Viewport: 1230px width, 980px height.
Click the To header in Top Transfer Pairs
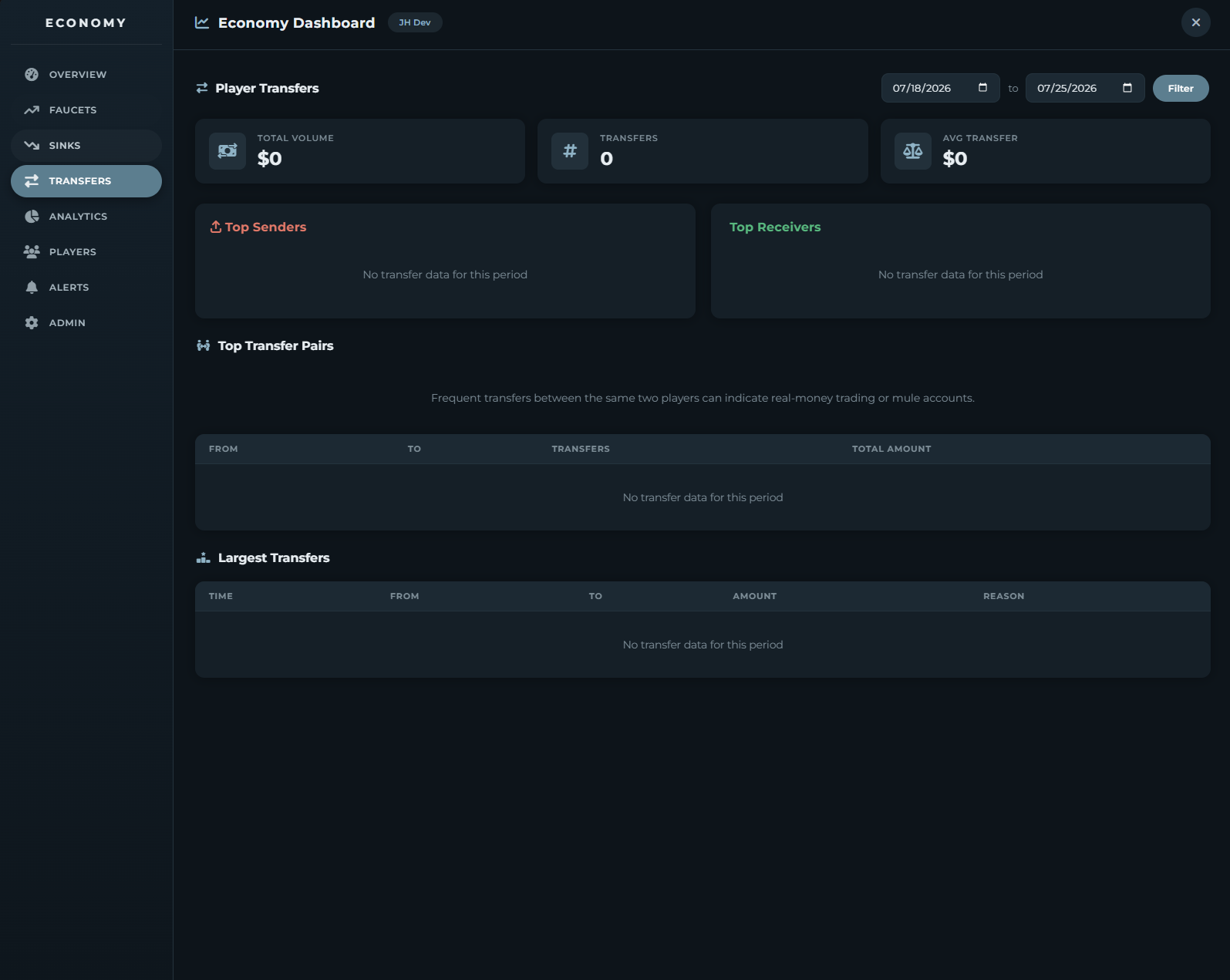[414, 449]
